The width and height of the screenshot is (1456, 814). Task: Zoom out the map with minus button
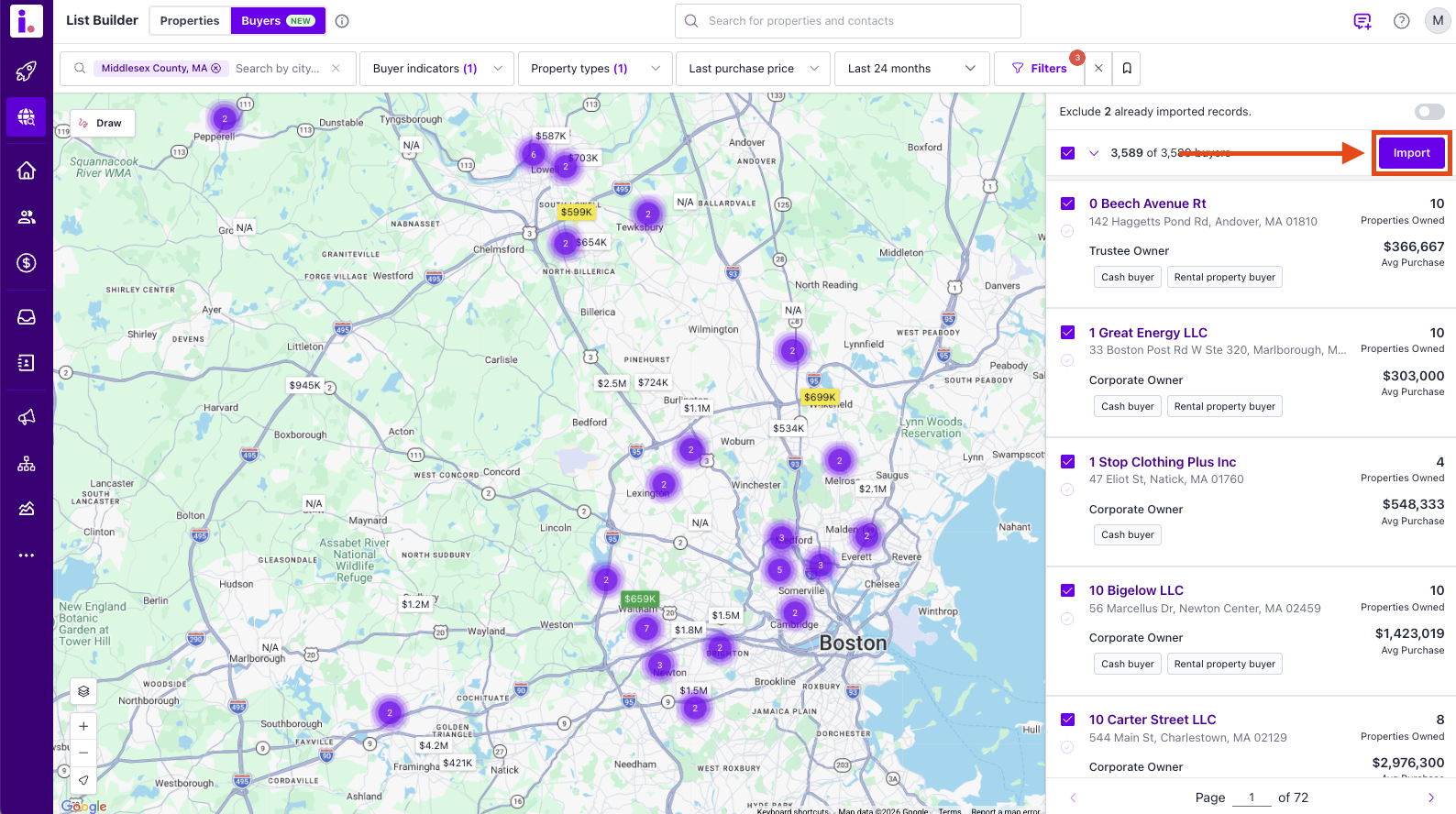[83, 753]
